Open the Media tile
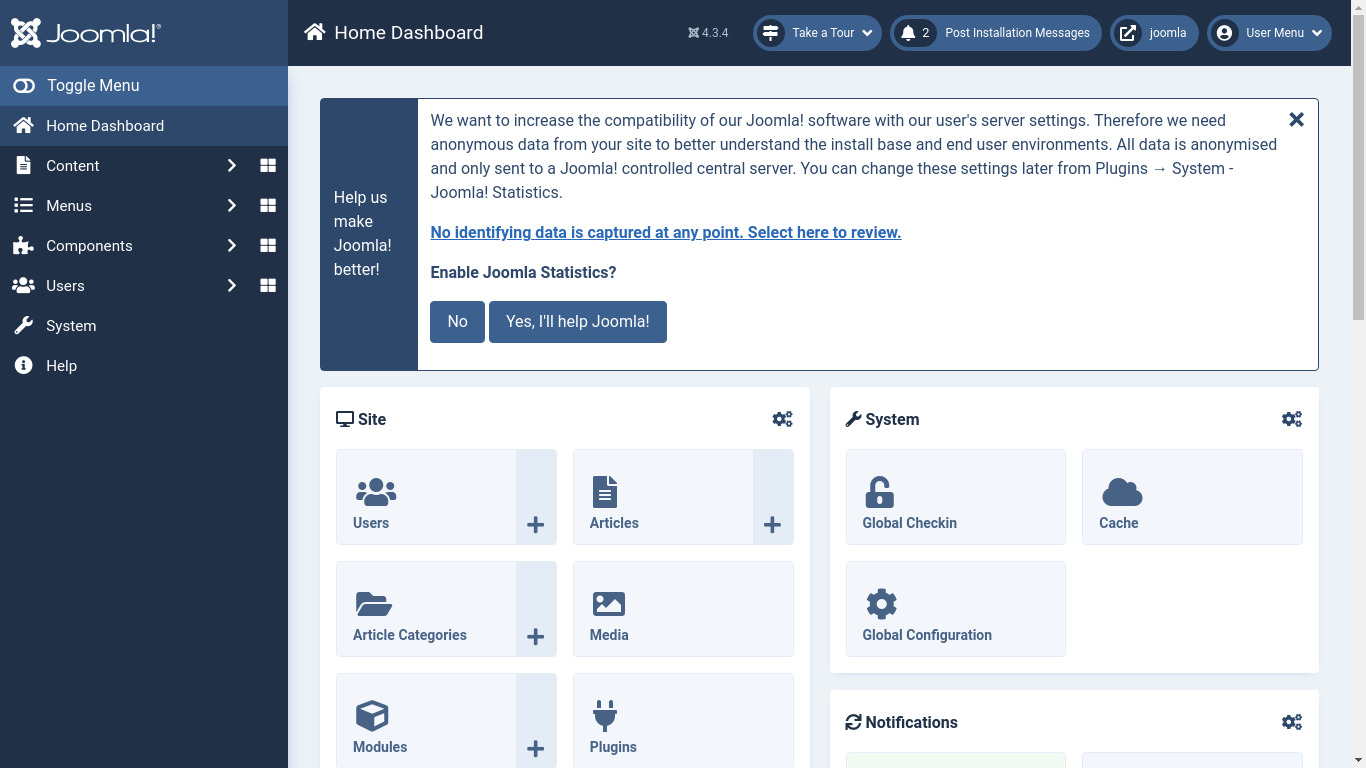This screenshot has width=1366, height=768. pyautogui.click(x=683, y=609)
